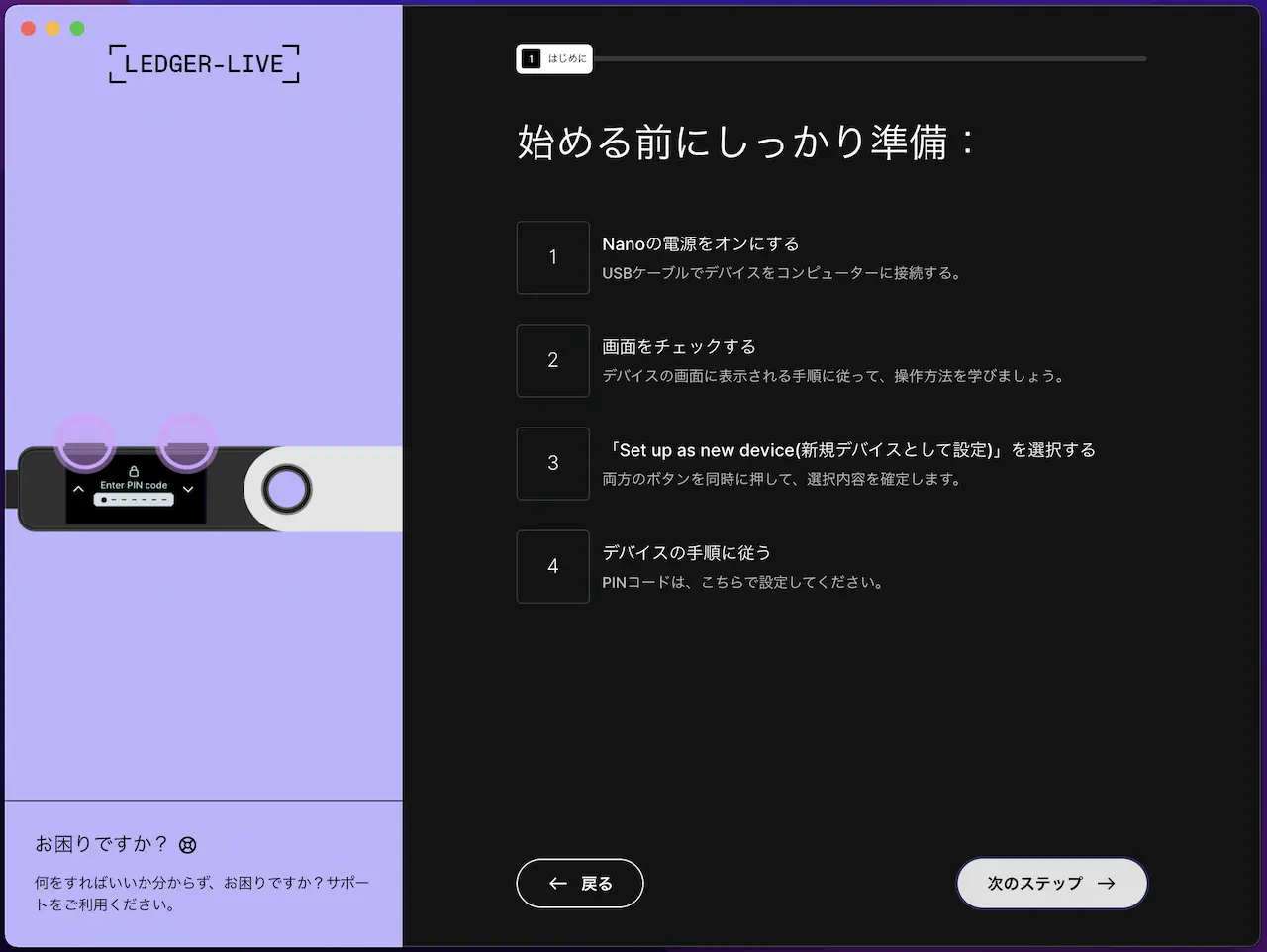
Task: Click the text デバイスの手順に従う
Action: tap(686, 552)
